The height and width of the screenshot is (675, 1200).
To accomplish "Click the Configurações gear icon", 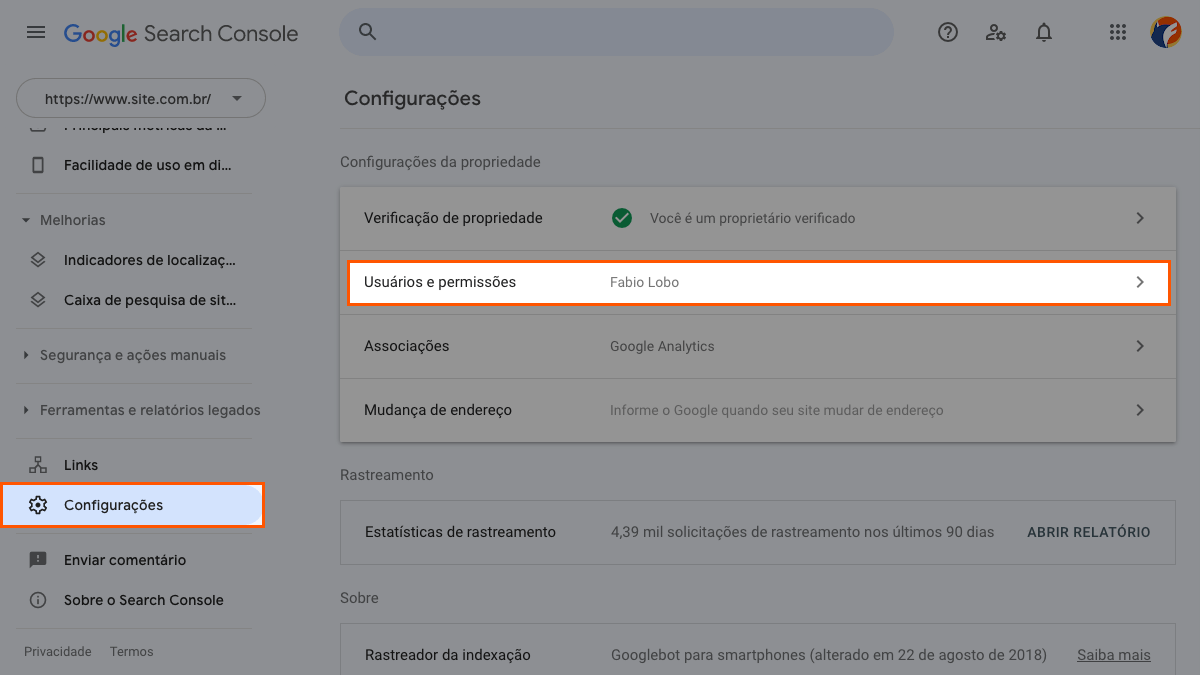I will [x=38, y=505].
